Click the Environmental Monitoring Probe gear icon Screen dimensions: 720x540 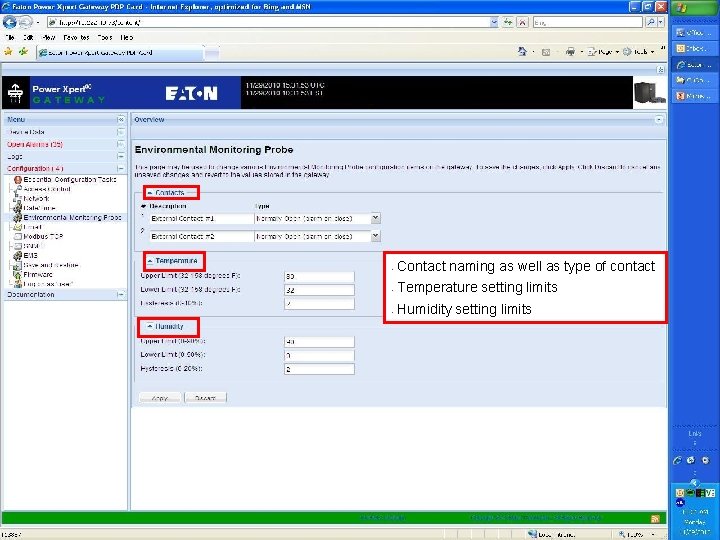18,218
